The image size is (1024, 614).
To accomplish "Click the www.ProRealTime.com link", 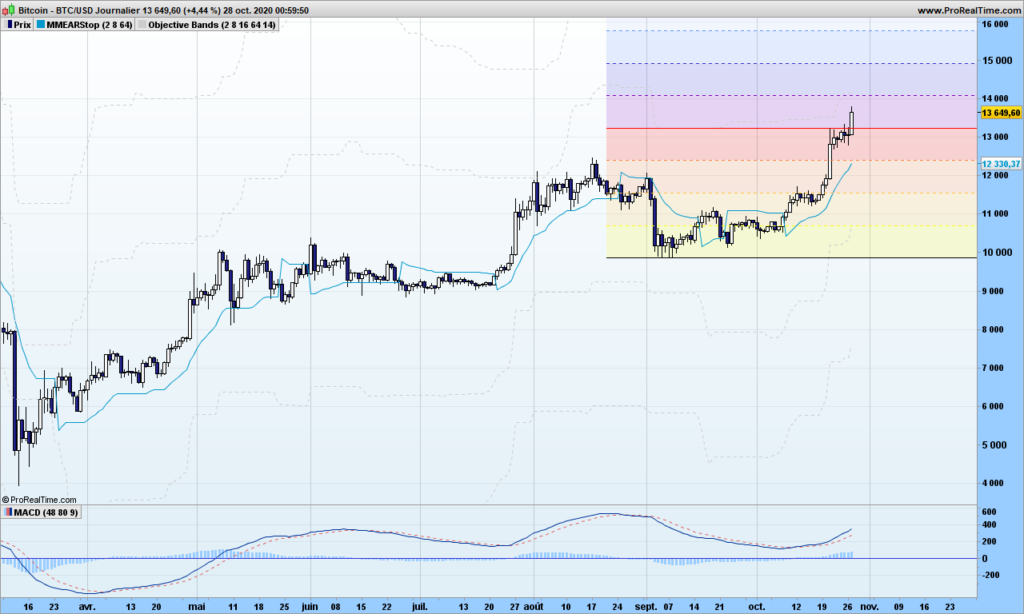I will tap(969, 10).
